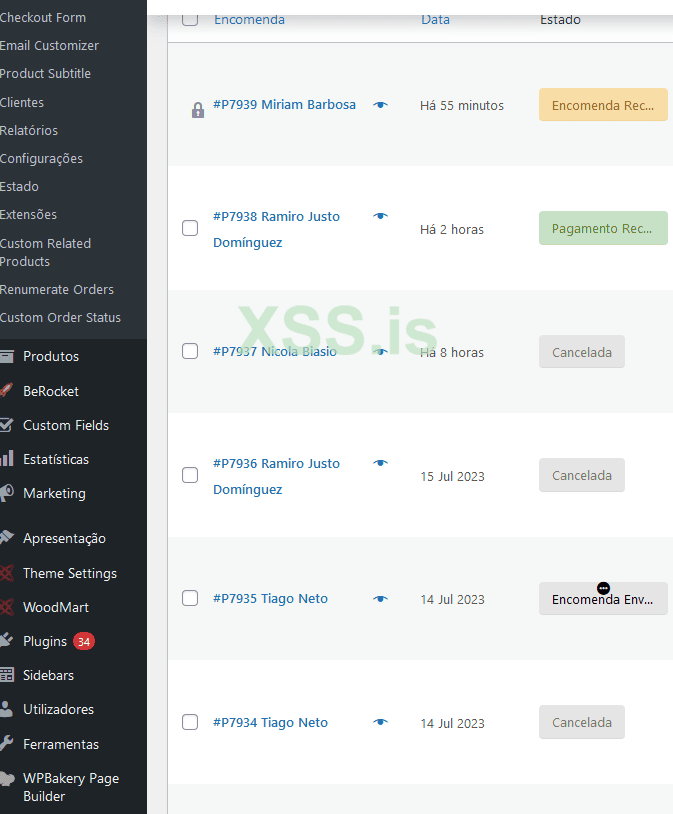The height and width of the screenshot is (814, 673).
Task: Select checkbox for order #P7937
Action: [190, 351]
